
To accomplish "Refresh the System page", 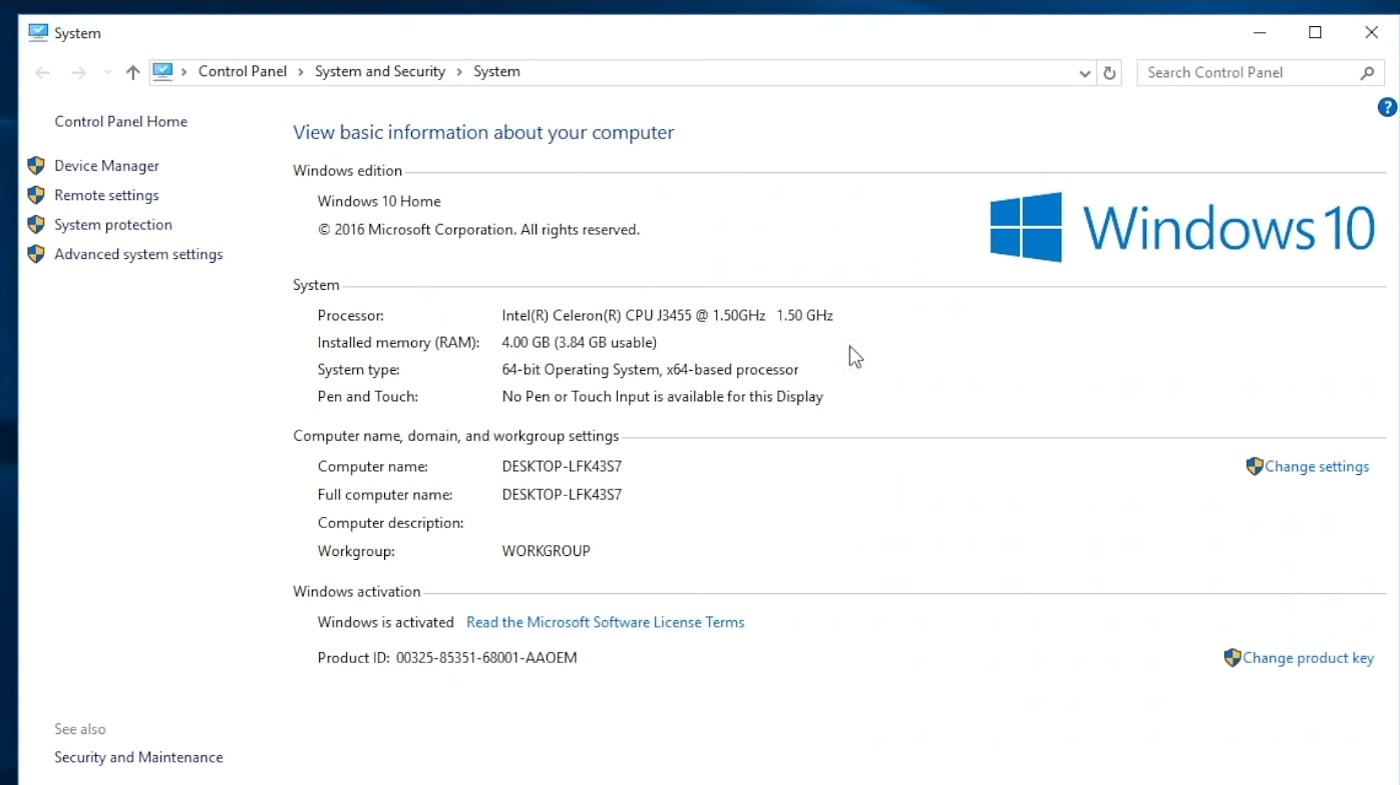I will click(x=1109, y=73).
